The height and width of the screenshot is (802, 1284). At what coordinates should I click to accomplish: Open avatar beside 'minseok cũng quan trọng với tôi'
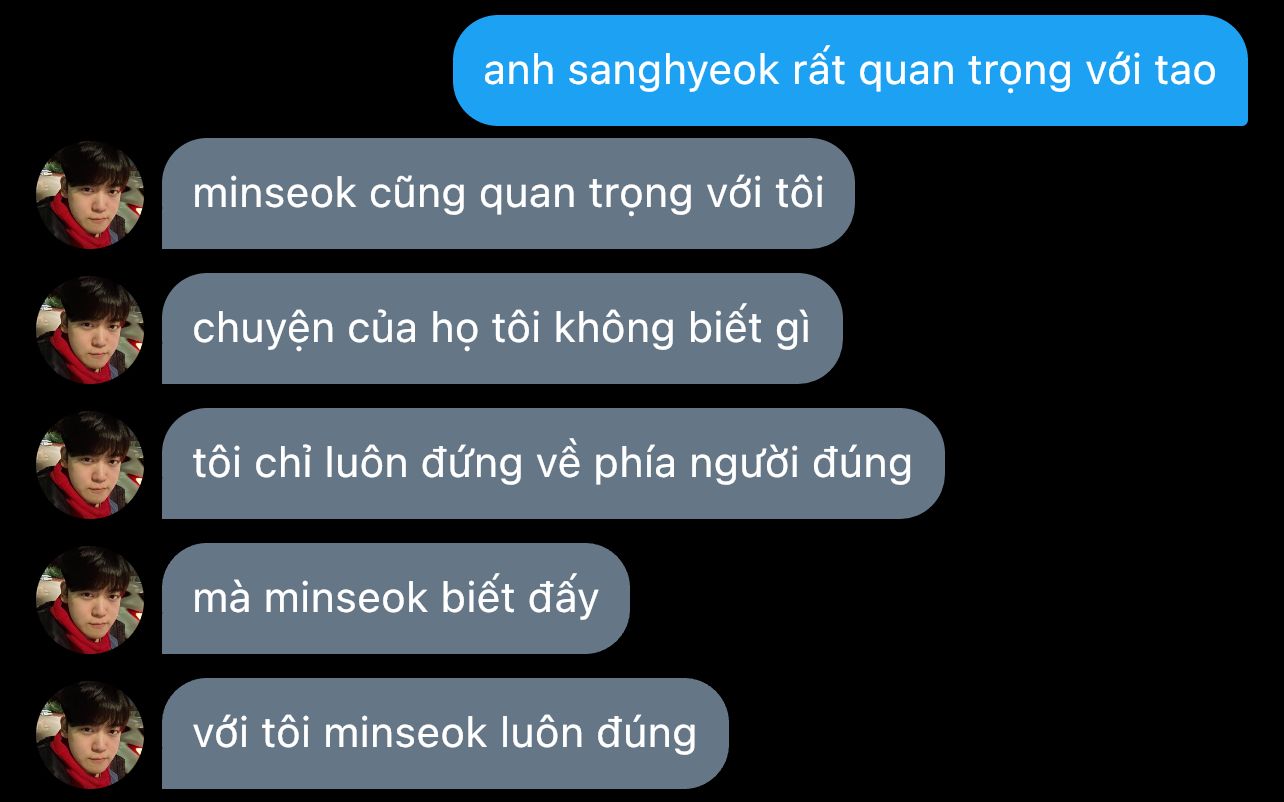90,194
